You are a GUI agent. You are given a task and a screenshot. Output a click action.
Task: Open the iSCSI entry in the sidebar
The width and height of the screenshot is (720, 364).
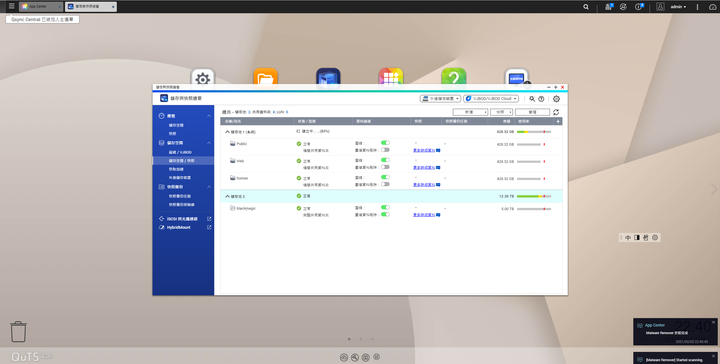182,218
